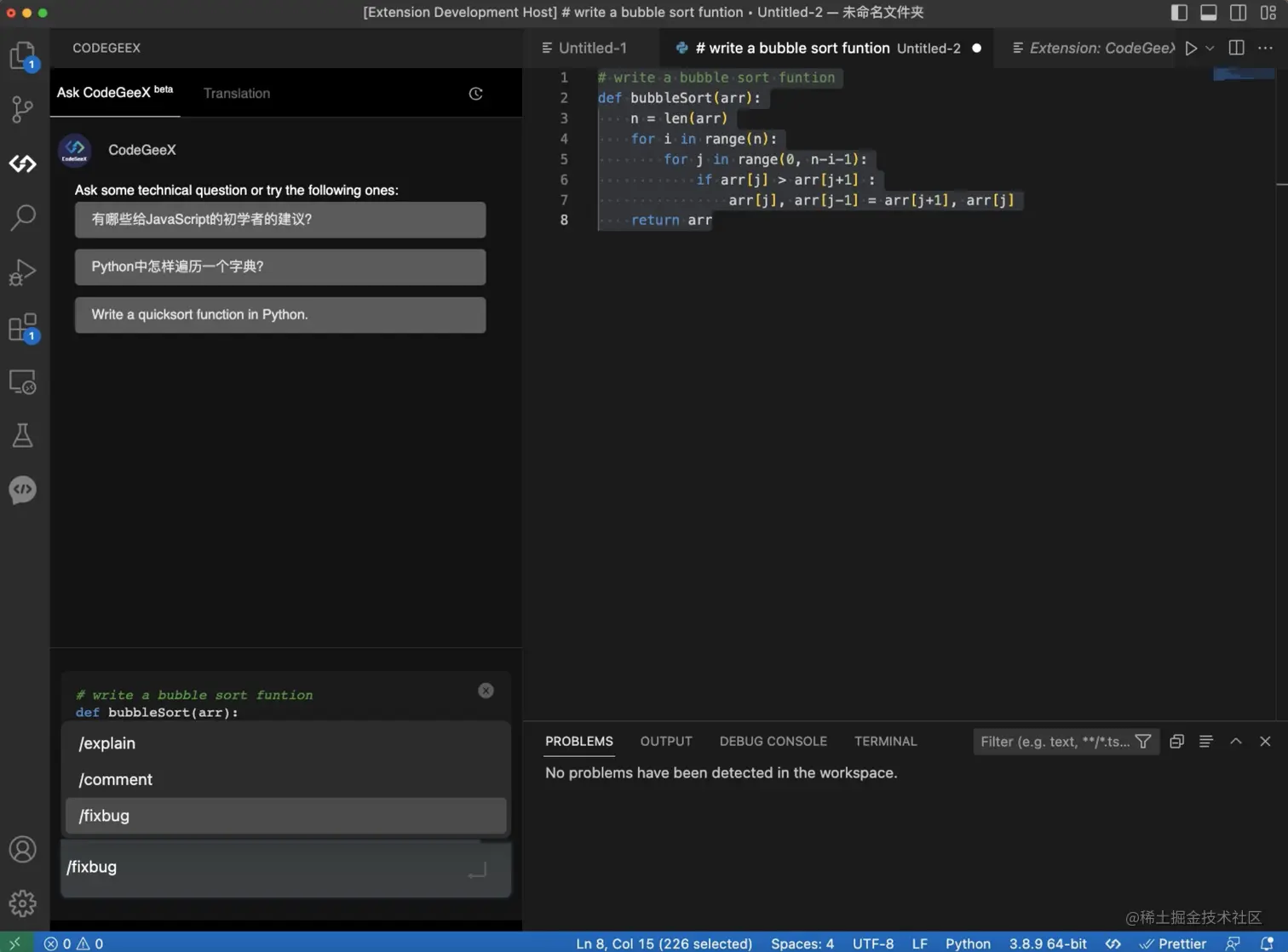
Task: Open the feedback icon in status bar
Action: tap(1233, 943)
